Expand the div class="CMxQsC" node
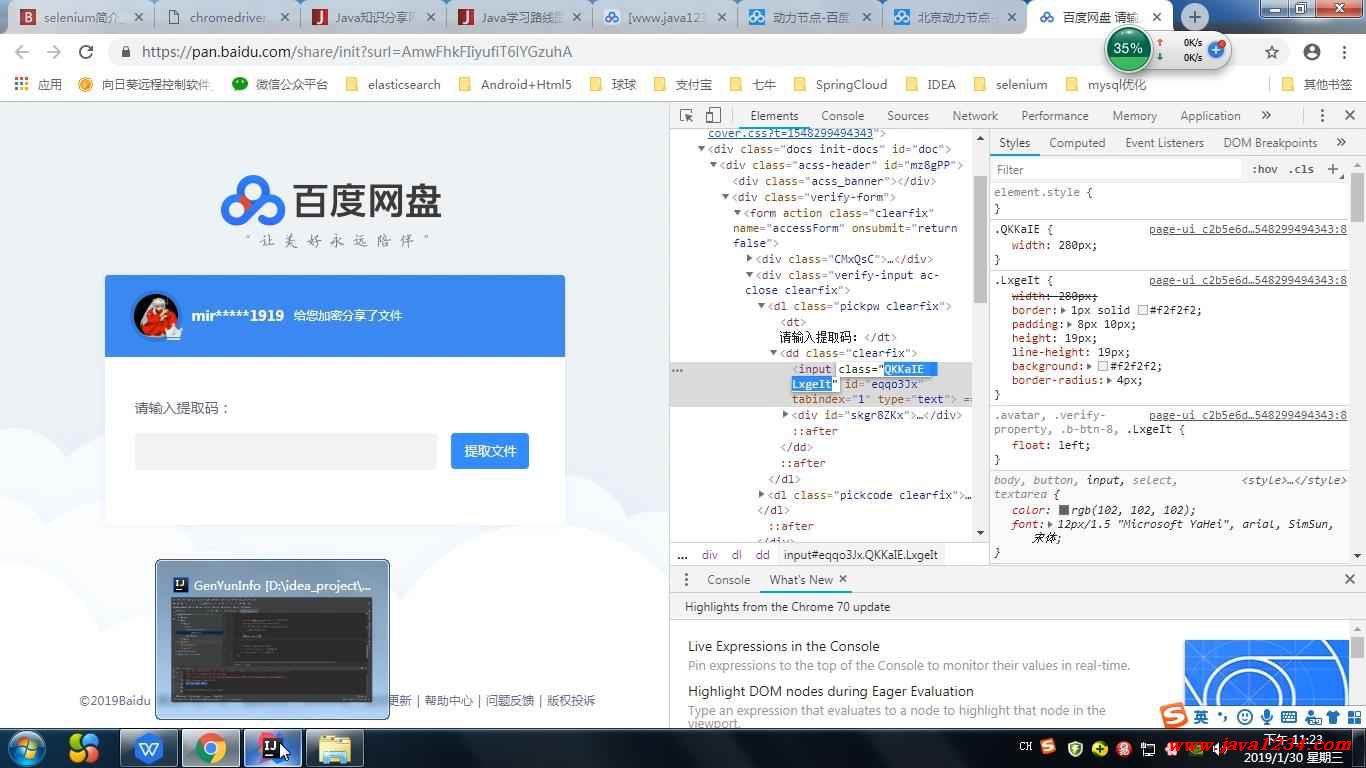1366x768 pixels. click(x=750, y=259)
